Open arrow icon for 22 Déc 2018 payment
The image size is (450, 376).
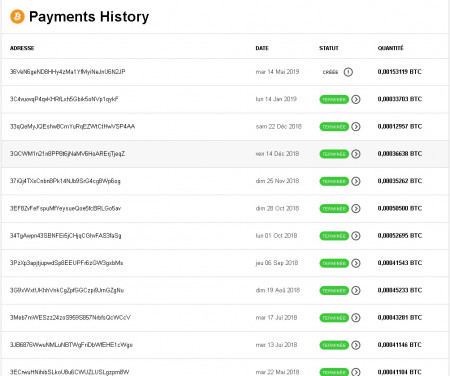[x=356, y=127]
